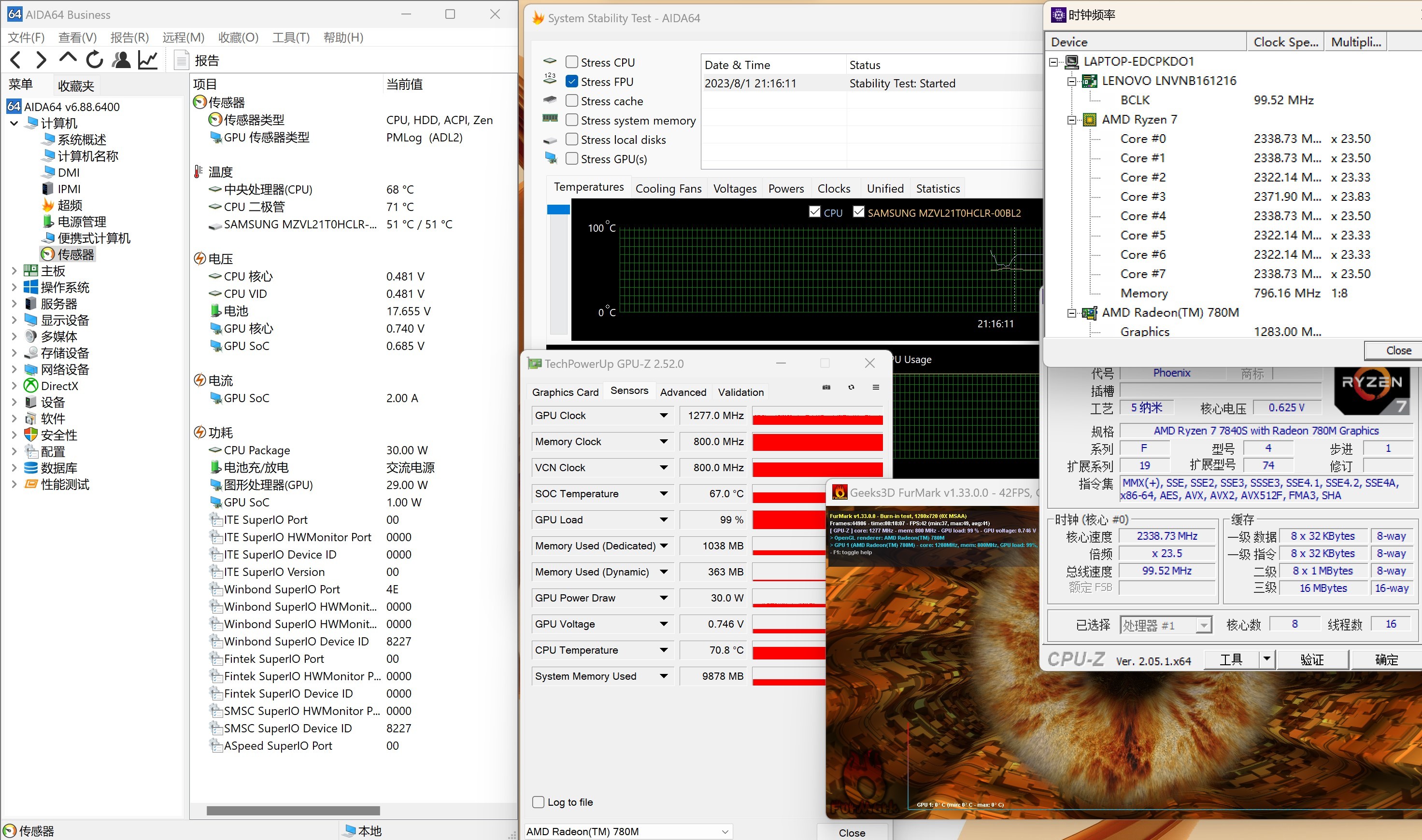Click the user profile icon in AIDA64 toolbar
The width and height of the screenshot is (1422, 840).
tap(121, 60)
